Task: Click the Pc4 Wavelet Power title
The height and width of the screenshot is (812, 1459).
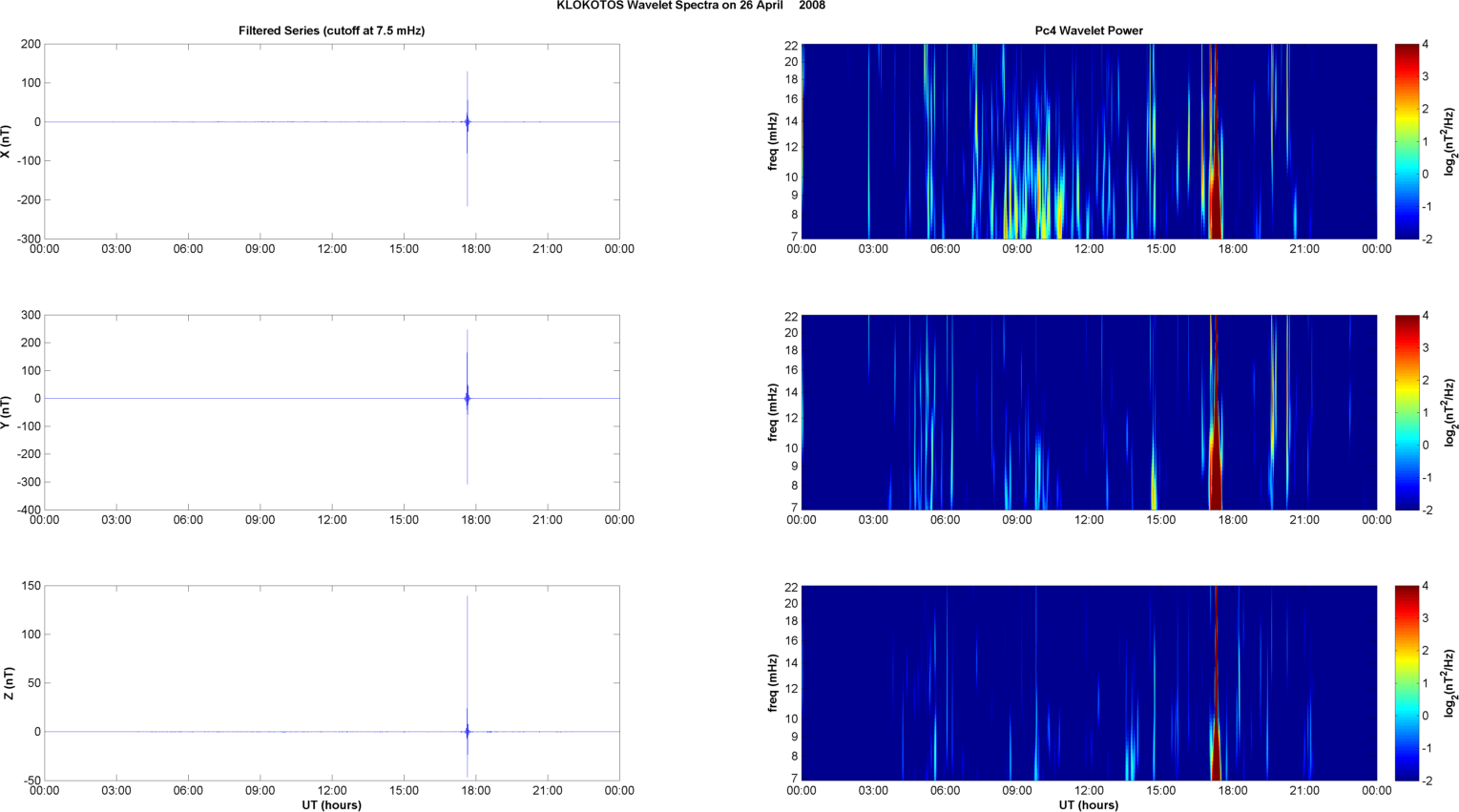Action: click(x=1089, y=31)
